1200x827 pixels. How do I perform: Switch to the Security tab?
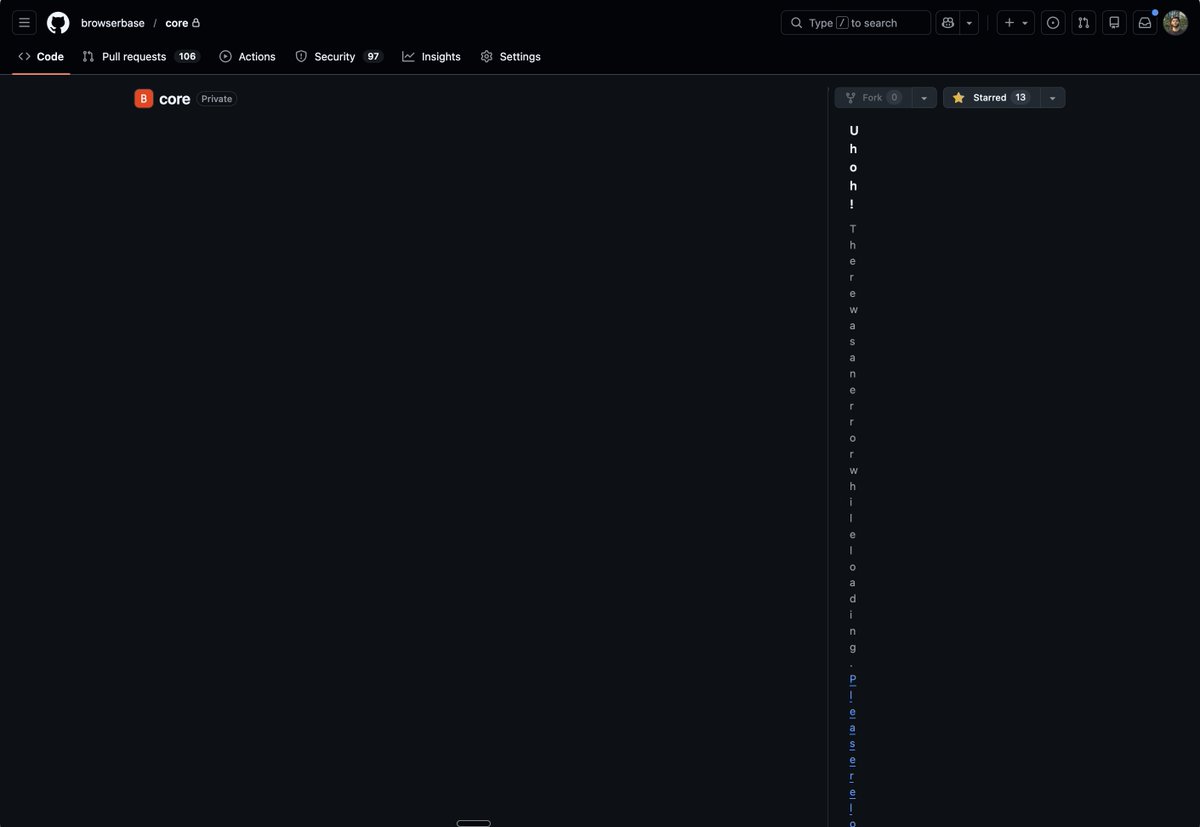click(339, 57)
